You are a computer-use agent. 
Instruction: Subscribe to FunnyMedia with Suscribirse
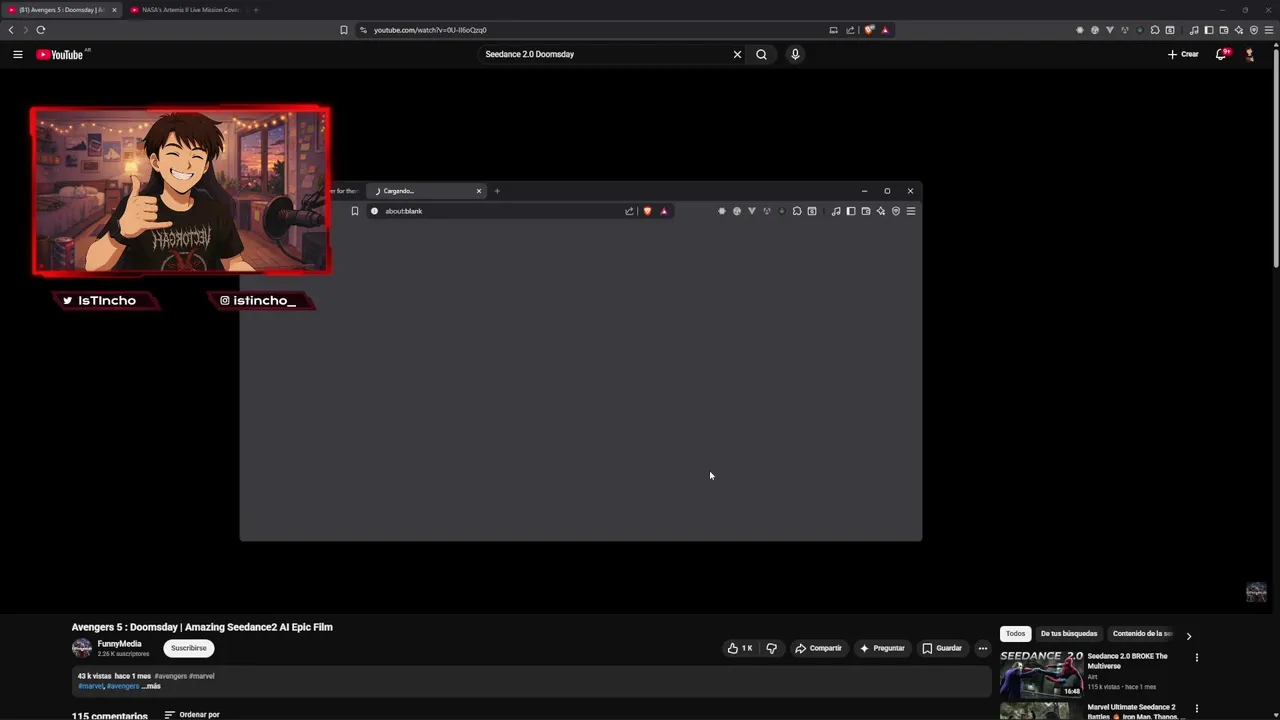pos(188,648)
